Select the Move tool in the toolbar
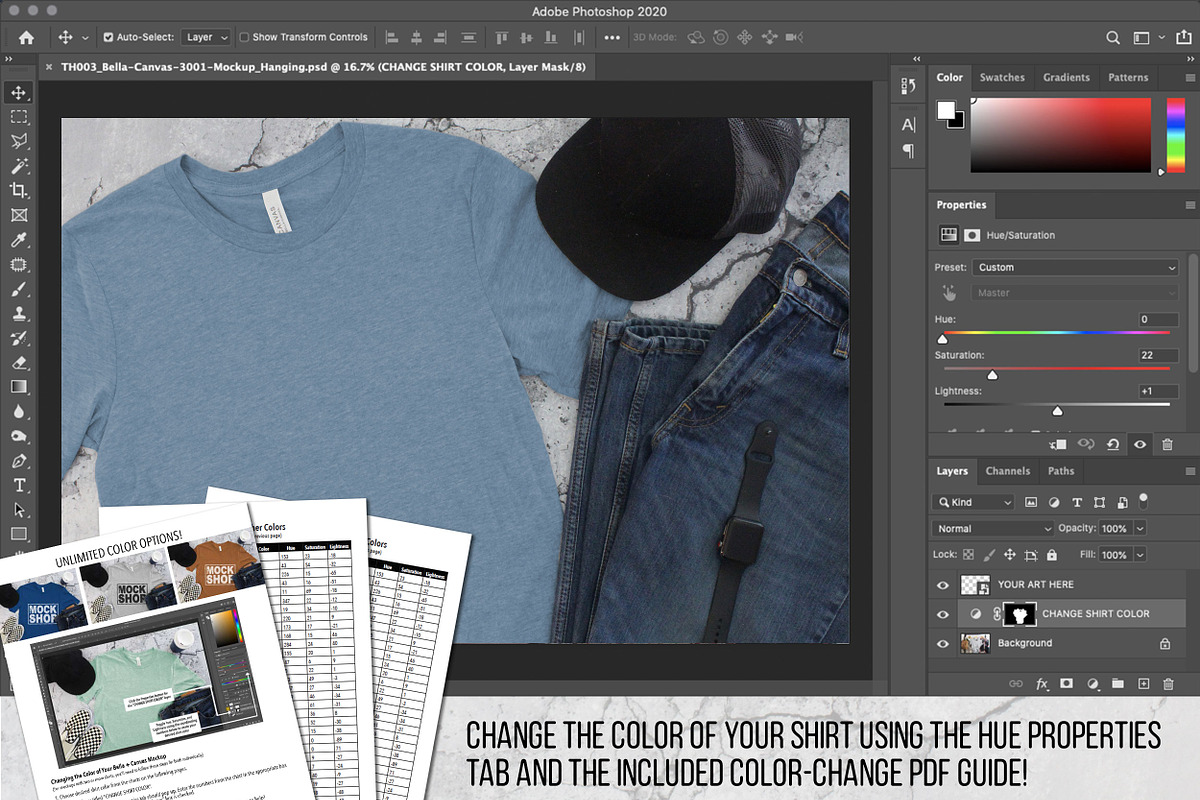 click(x=19, y=92)
